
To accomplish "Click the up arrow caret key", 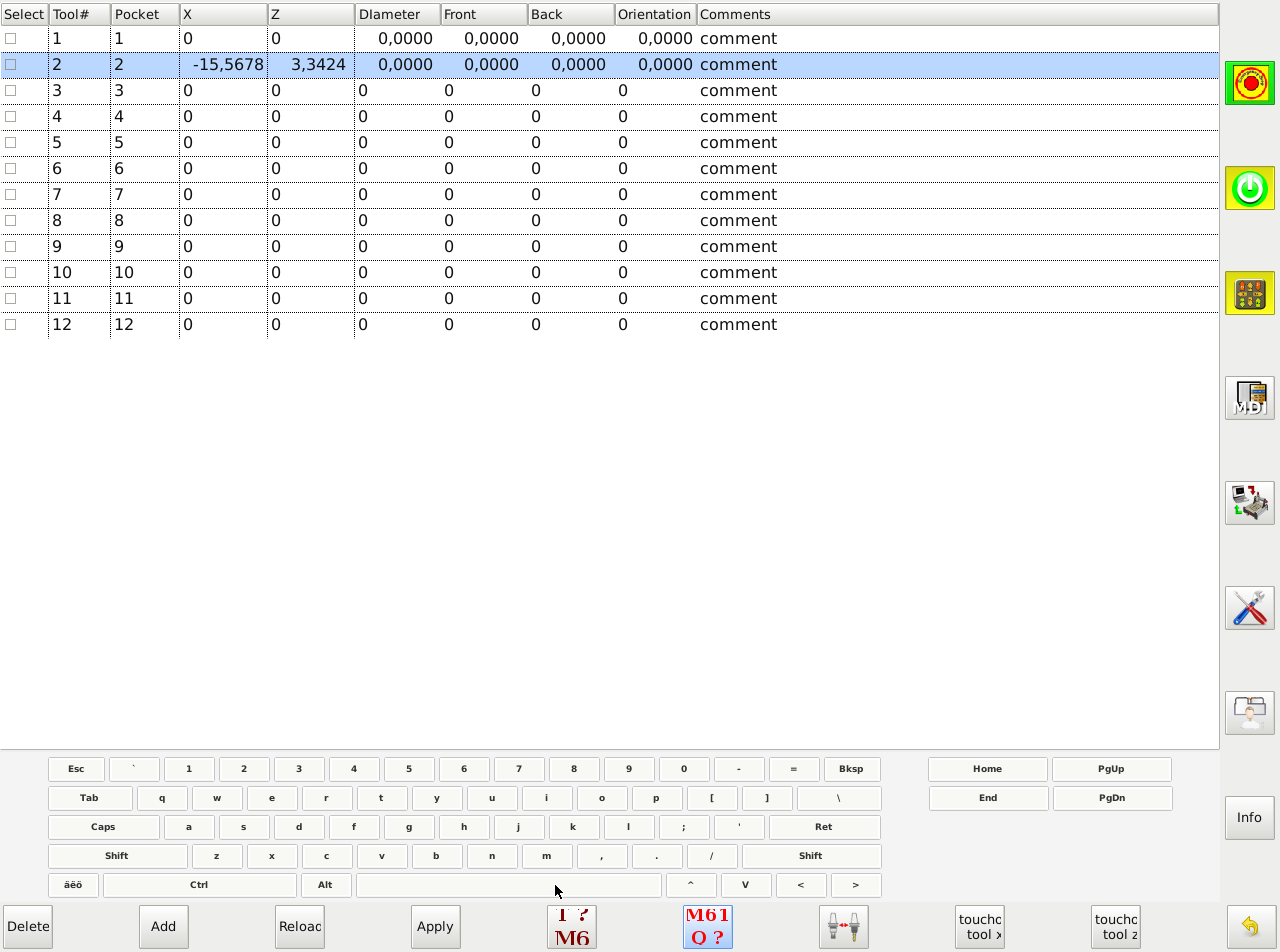I will pyautogui.click(x=691, y=885).
